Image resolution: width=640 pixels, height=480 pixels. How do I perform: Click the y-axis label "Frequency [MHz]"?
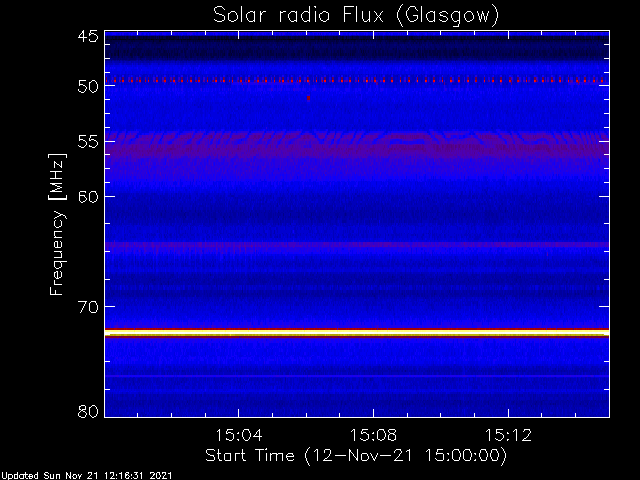(x=57, y=224)
